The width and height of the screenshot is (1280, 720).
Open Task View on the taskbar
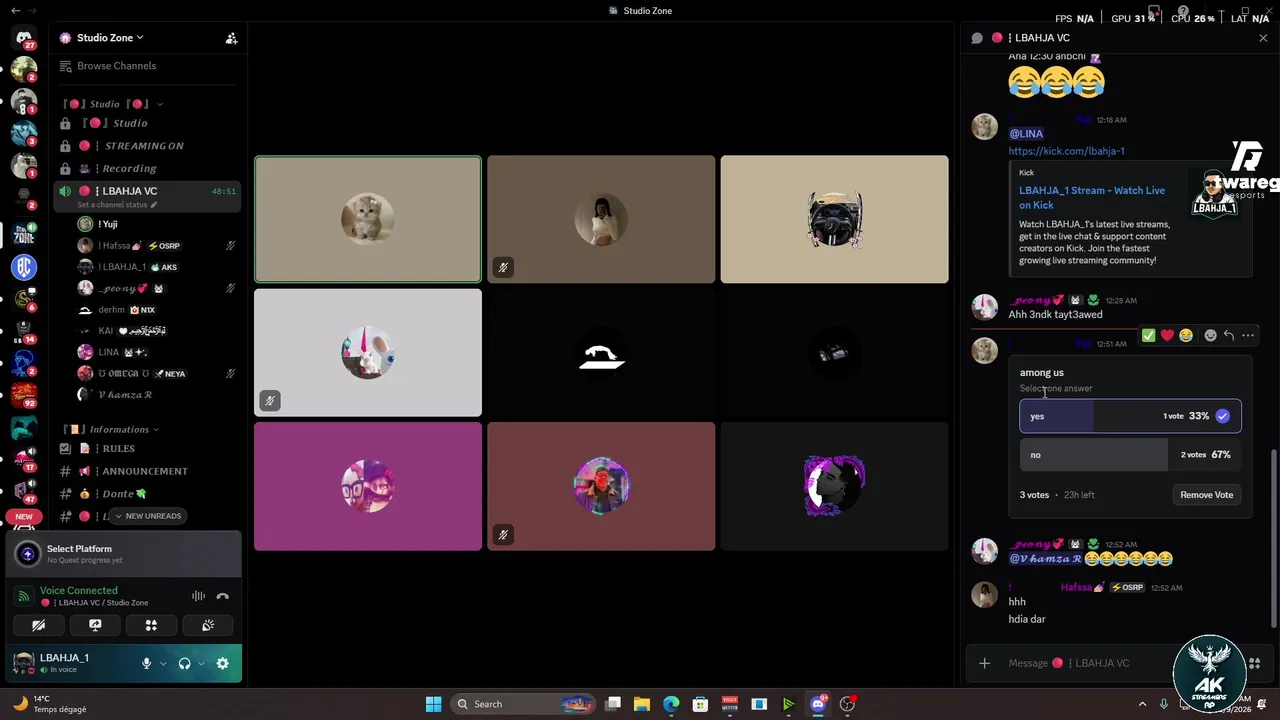[x=613, y=704]
